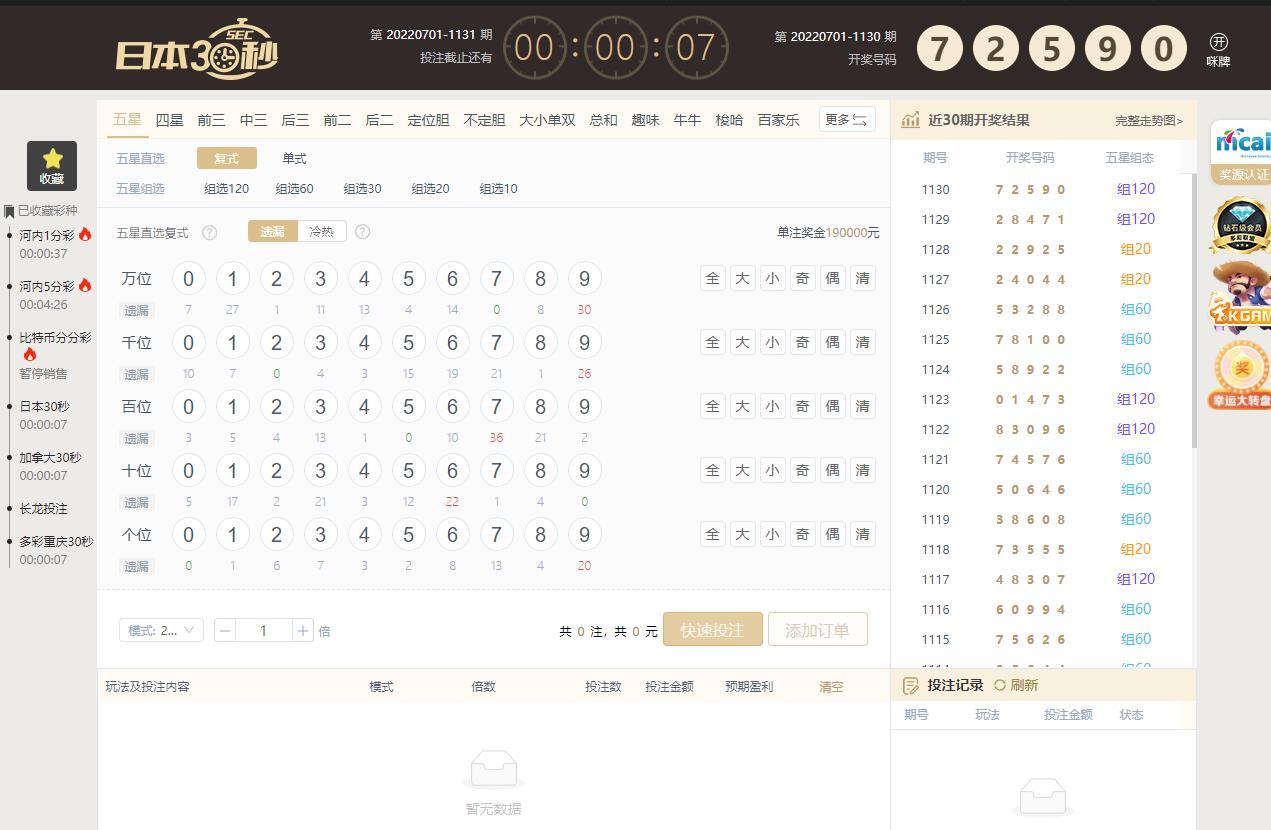Image resolution: width=1271 pixels, height=830 pixels.
Task: Select 组选30 play type
Action: [x=362, y=188]
